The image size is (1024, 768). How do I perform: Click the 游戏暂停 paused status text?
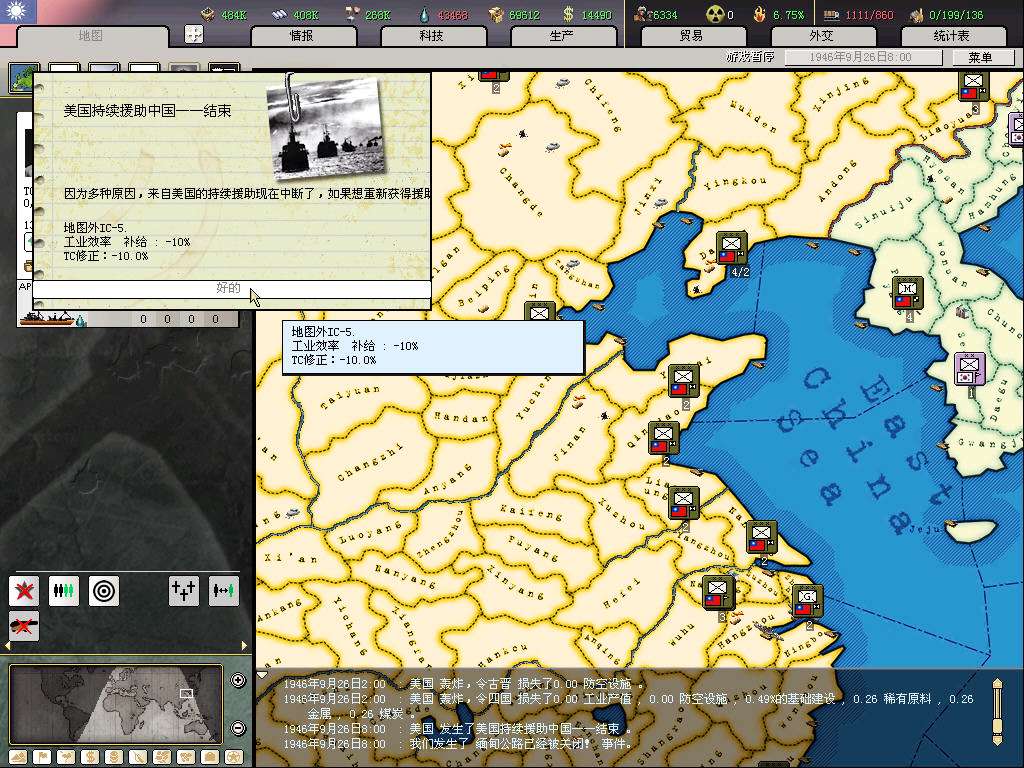(750, 57)
